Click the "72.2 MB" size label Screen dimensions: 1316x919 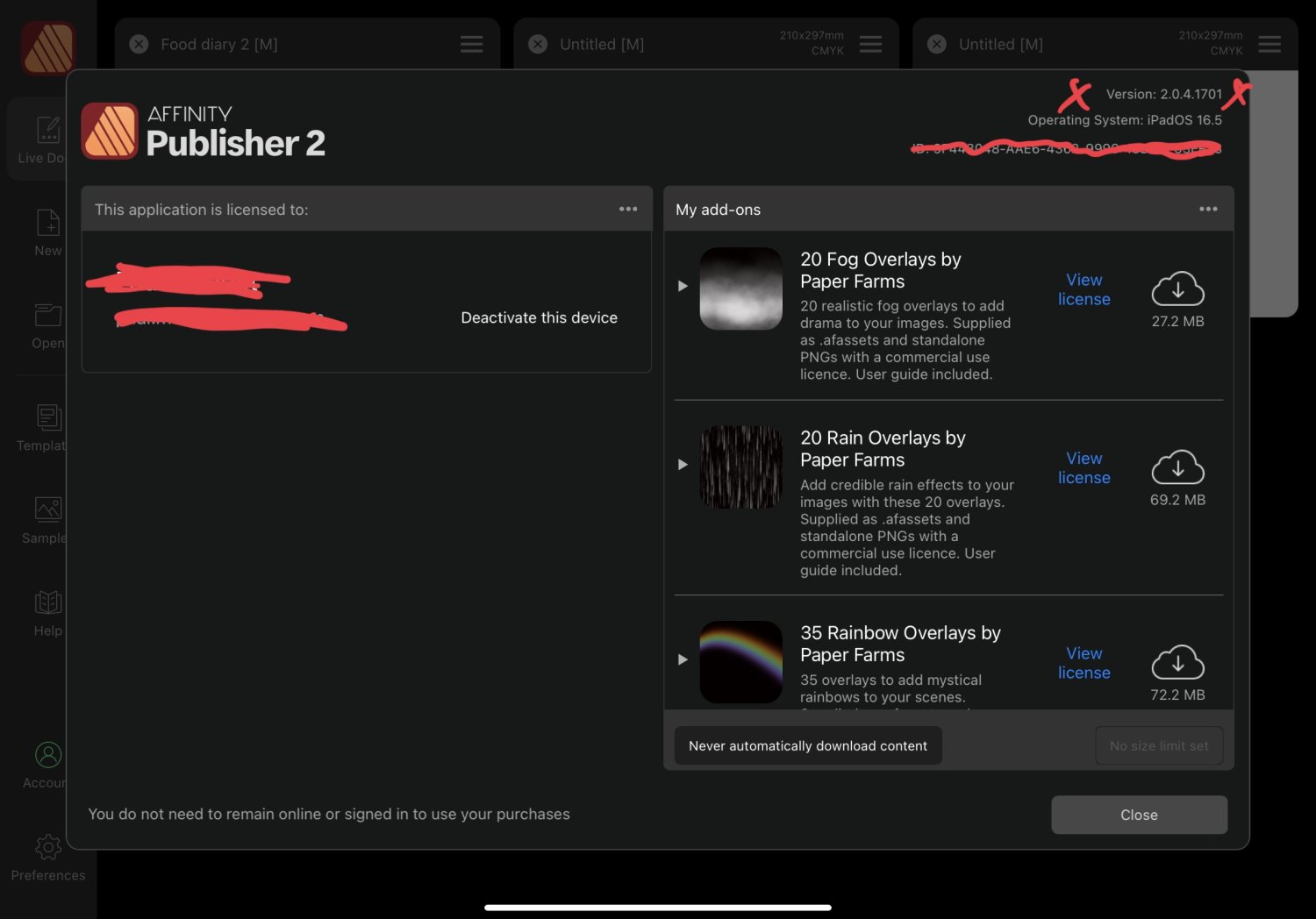click(x=1177, y=695)
